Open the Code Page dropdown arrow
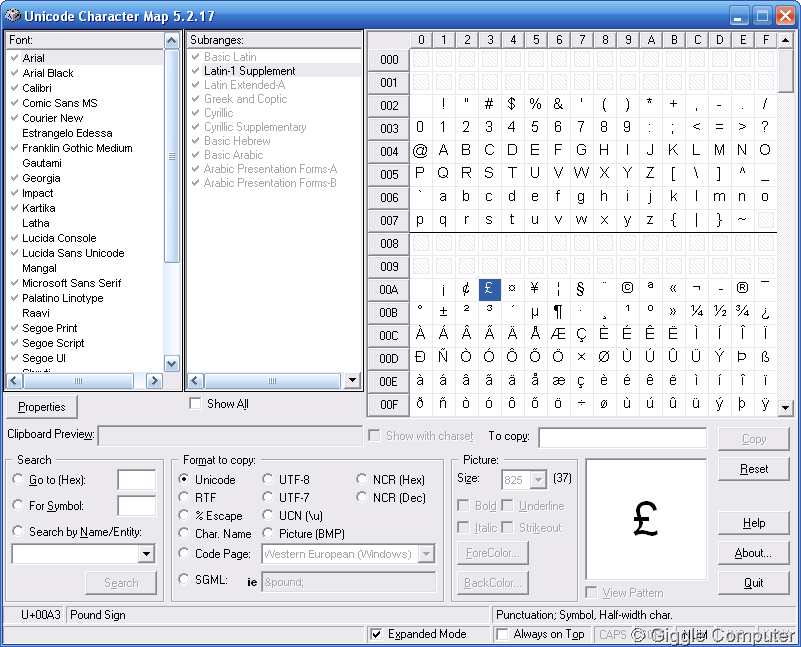This screenshot has height=647, width=801. (x=426, y=554)
